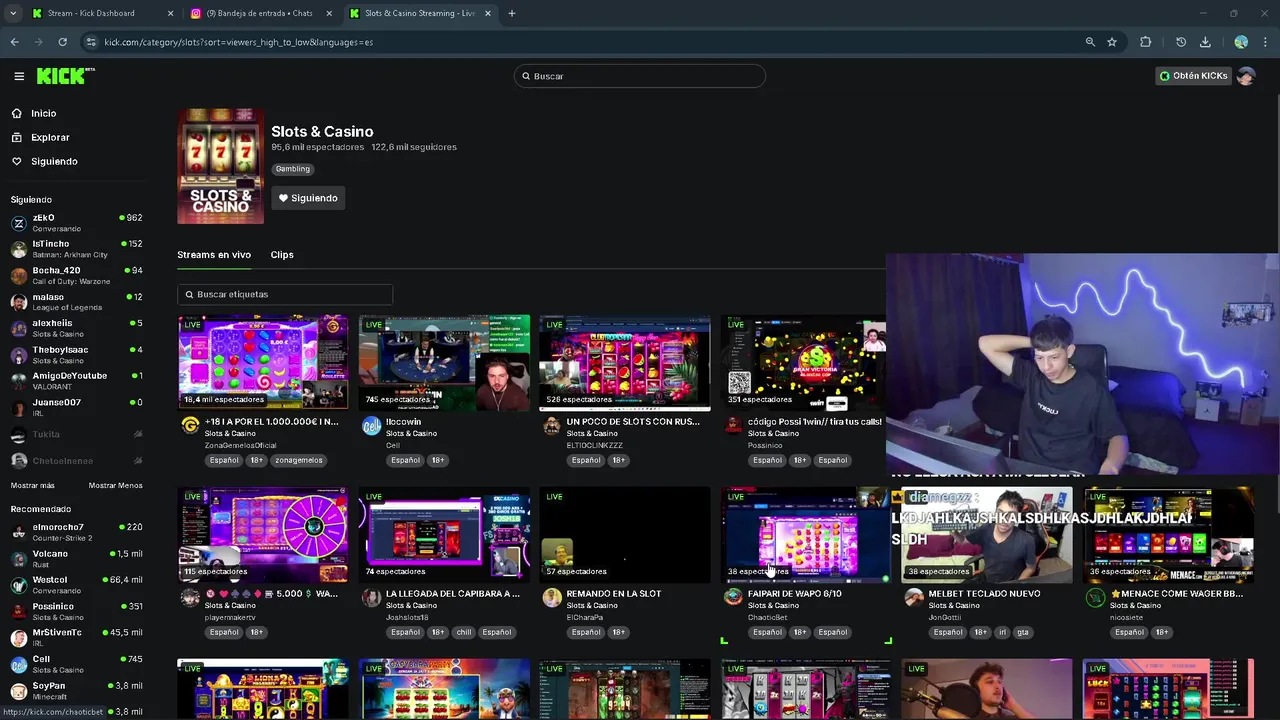
Task: Switch to Clips tab
Action: (x=282, y=255)
